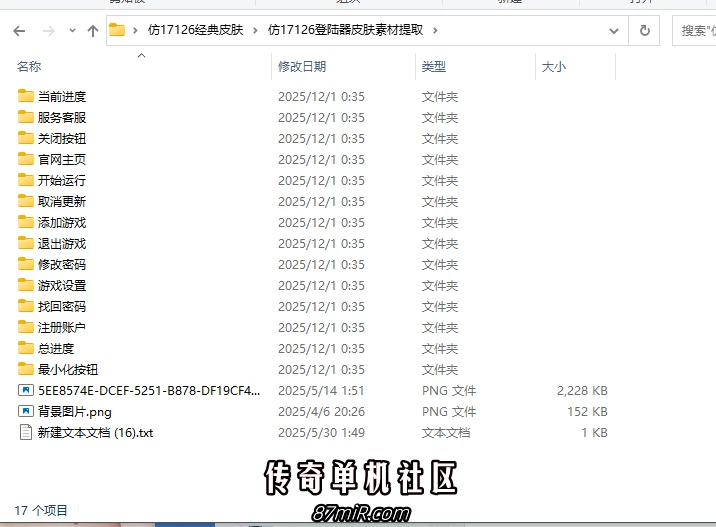Screen dimensions: 716x527
Task: Select the file name 5EE8574E-DCEF-5251-B878-DF19CF4...
Action: (149, 391)
